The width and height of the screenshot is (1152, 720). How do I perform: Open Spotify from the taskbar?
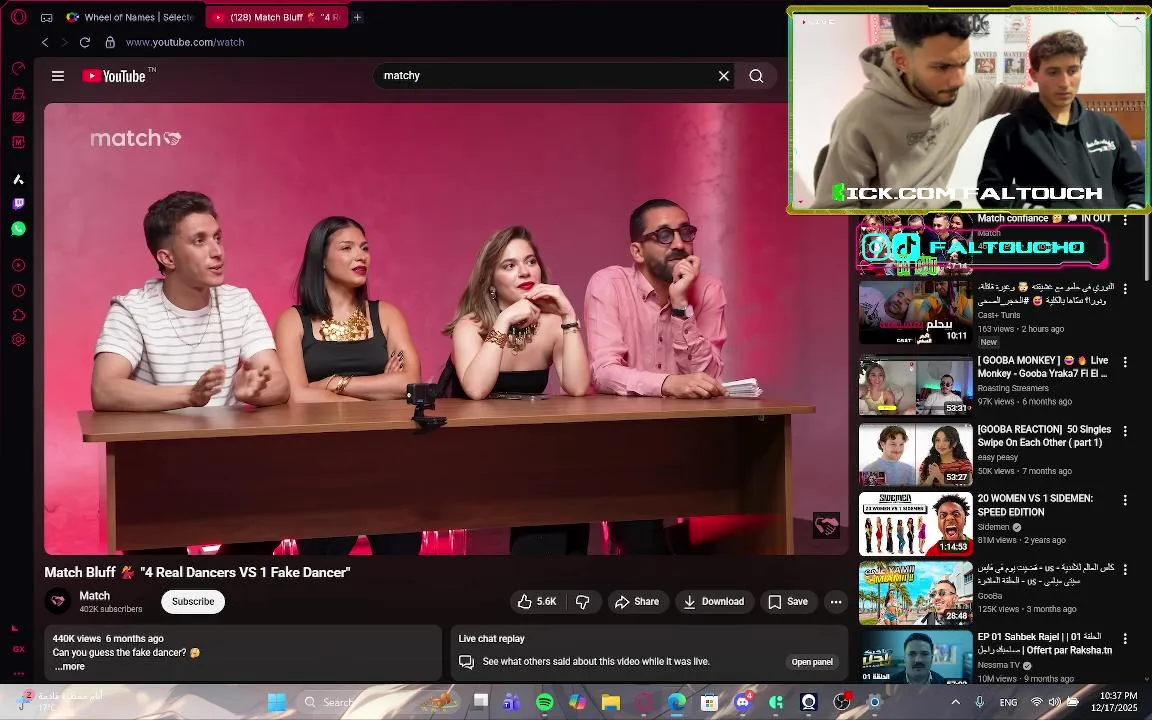[544, 702]
